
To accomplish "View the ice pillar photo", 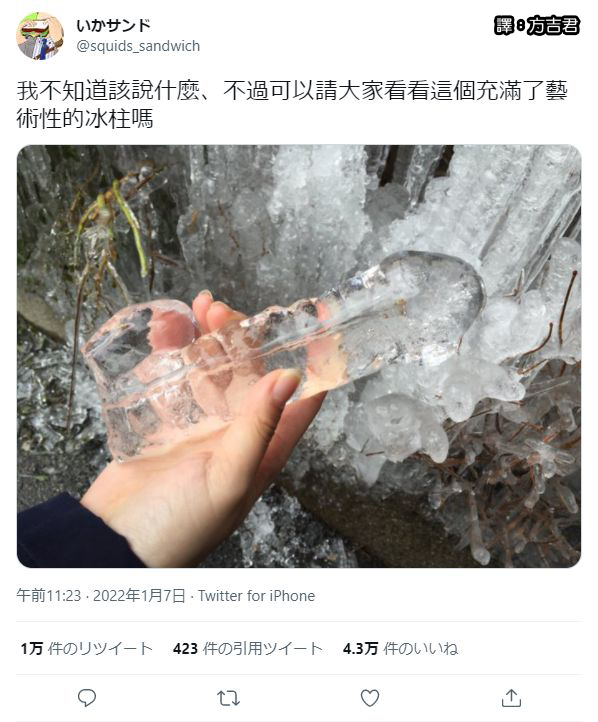I will coord(299,356).
